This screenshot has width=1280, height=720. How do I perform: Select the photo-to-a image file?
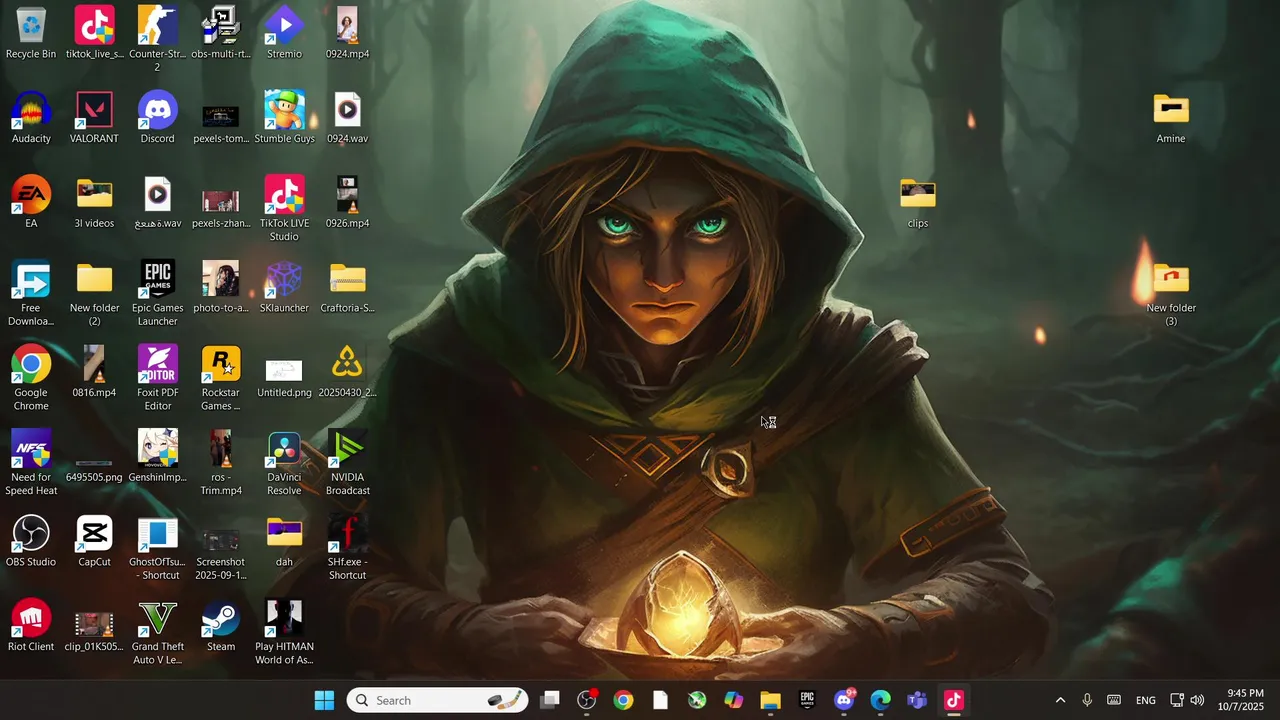coord(221,287)
